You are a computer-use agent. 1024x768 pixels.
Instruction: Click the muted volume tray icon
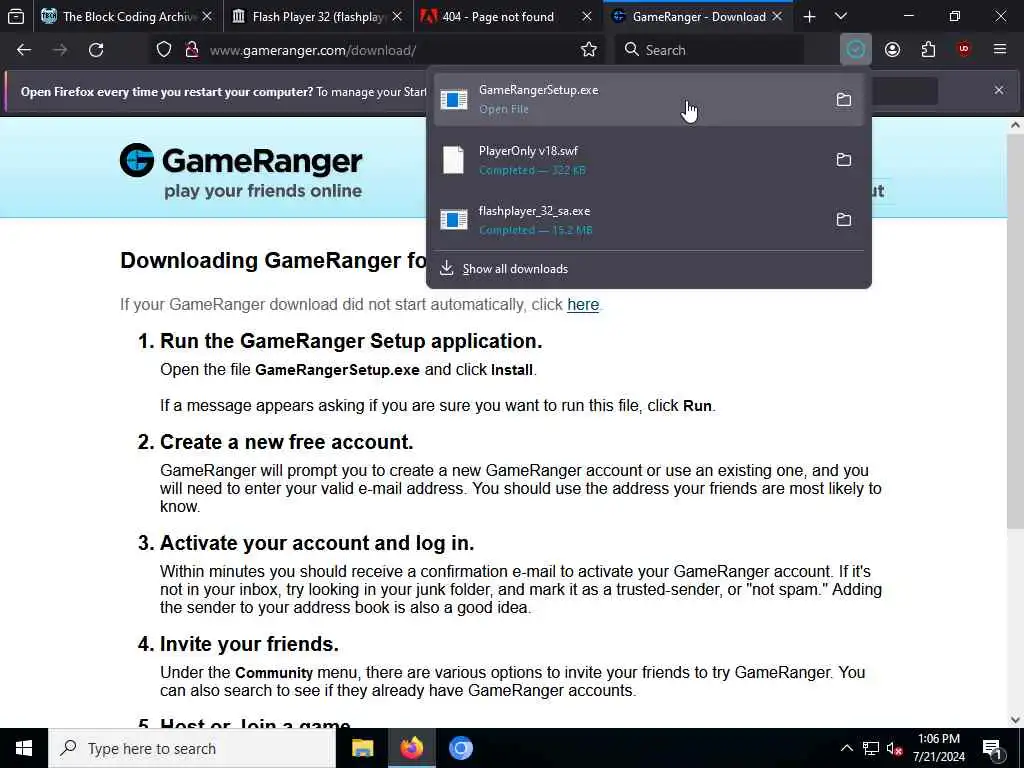[x=895, y=748]
